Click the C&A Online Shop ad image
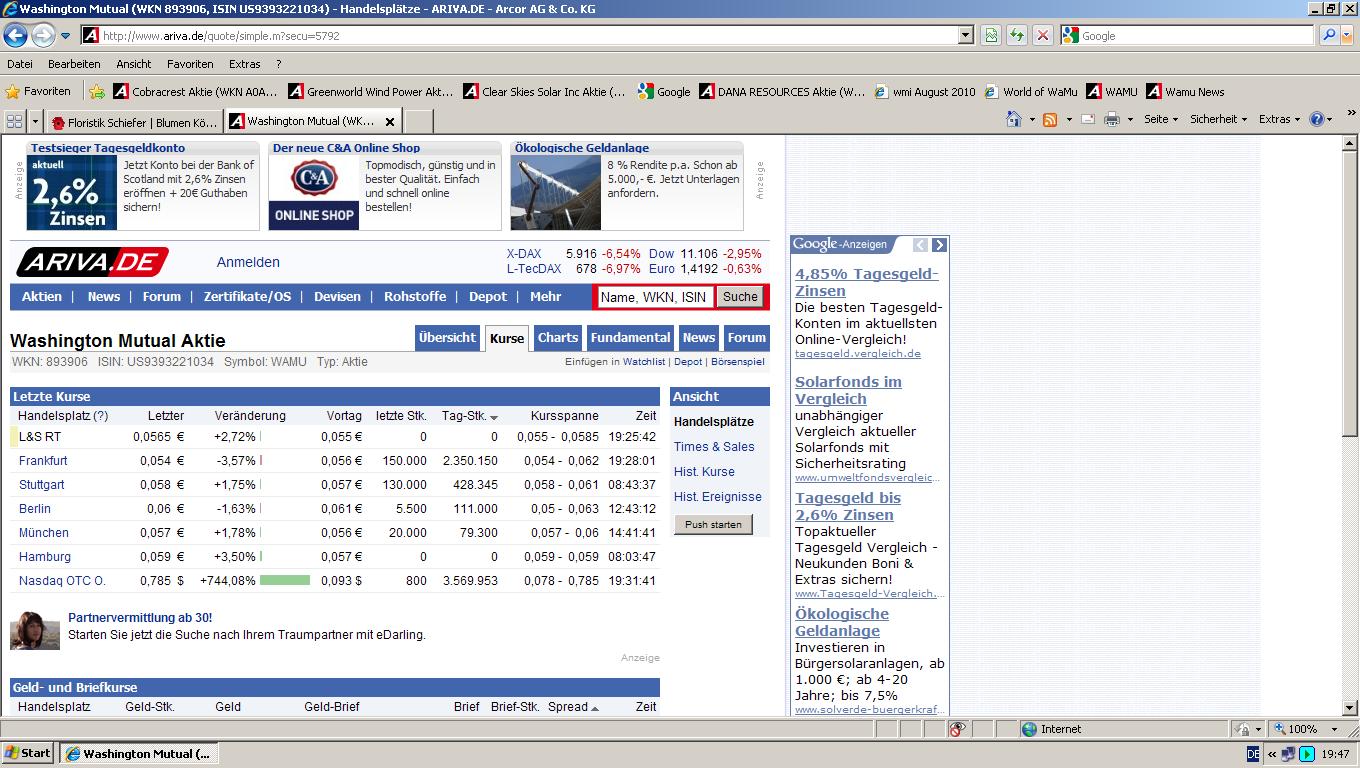Image resolution: width=1360 pixels, height=768 pixels. [x=313, y=193]
